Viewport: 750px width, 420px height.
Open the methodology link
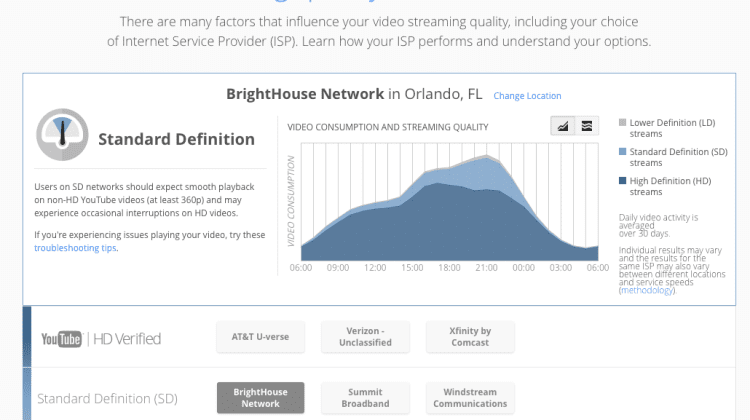click(647, 290)
